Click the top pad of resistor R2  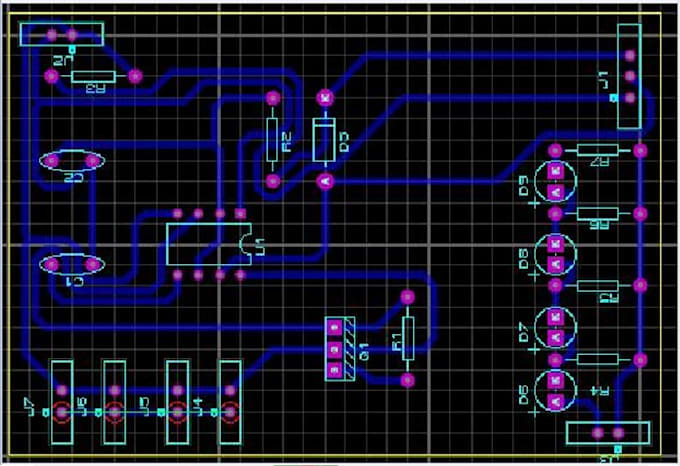click(272, 98)
